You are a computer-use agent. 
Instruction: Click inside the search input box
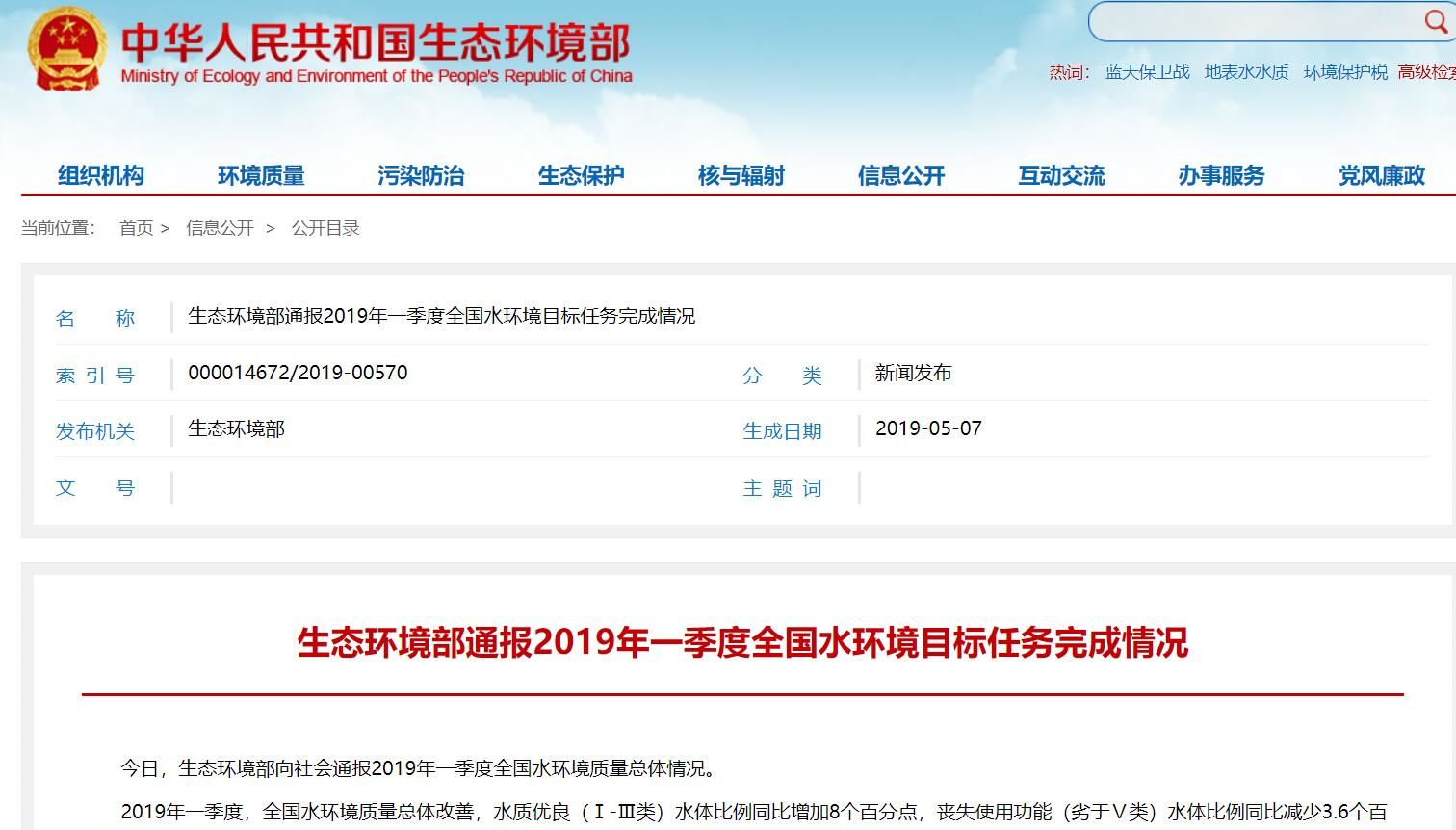tap(1252, 21)
